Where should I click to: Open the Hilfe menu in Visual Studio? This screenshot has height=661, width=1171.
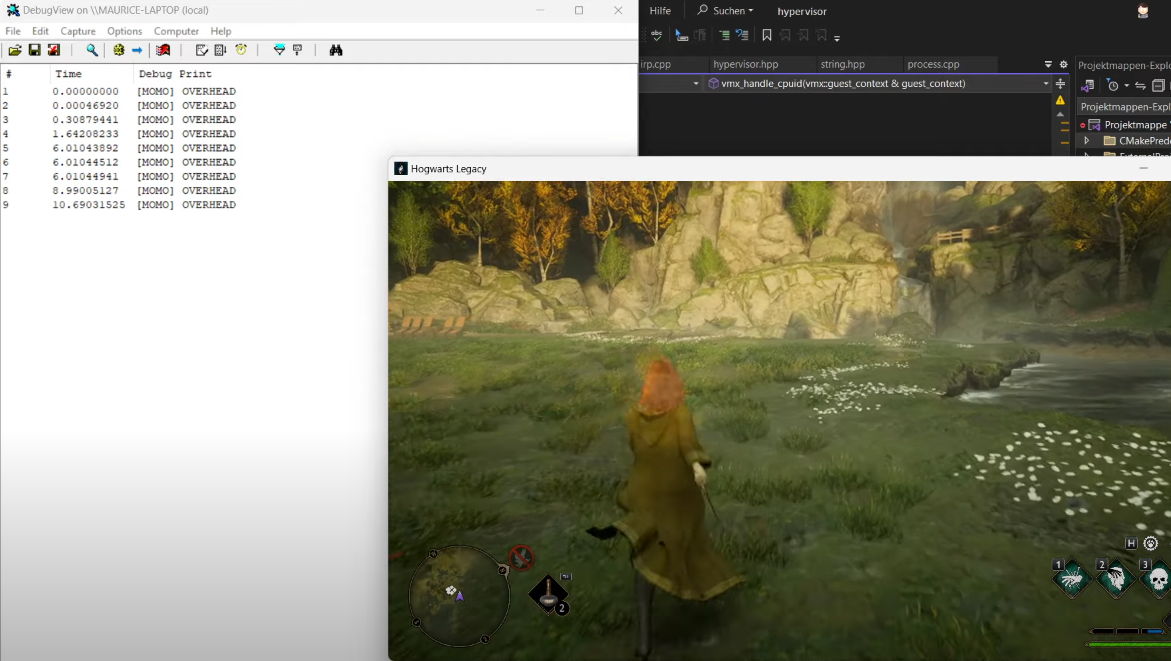660,11
